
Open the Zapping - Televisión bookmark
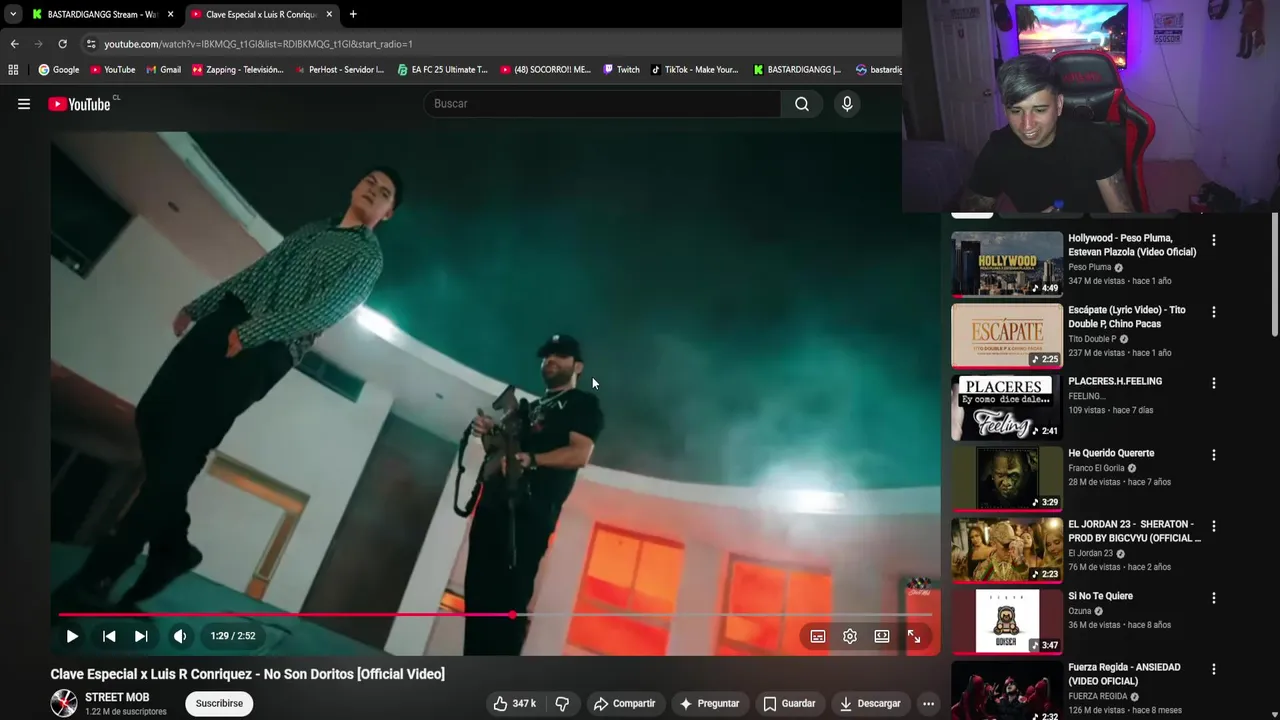click(238, 70)
